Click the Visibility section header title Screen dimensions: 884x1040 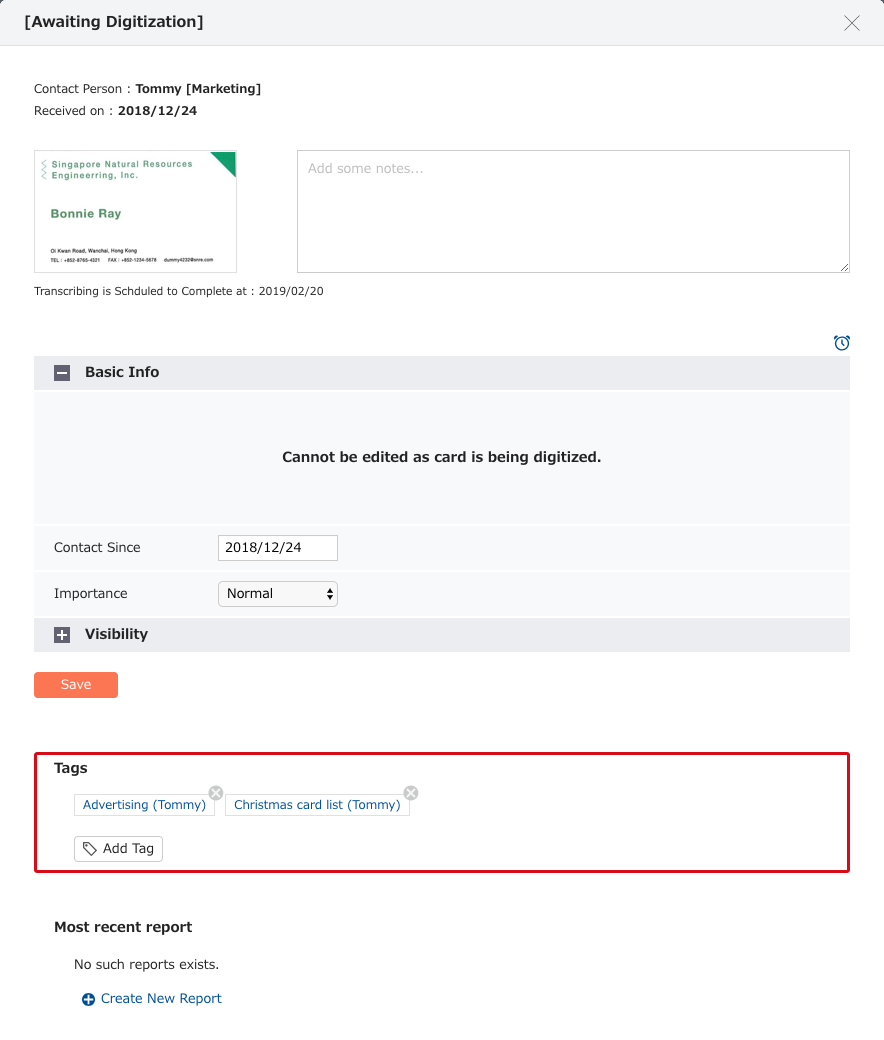pyautogui.click(x=116, y=634)
